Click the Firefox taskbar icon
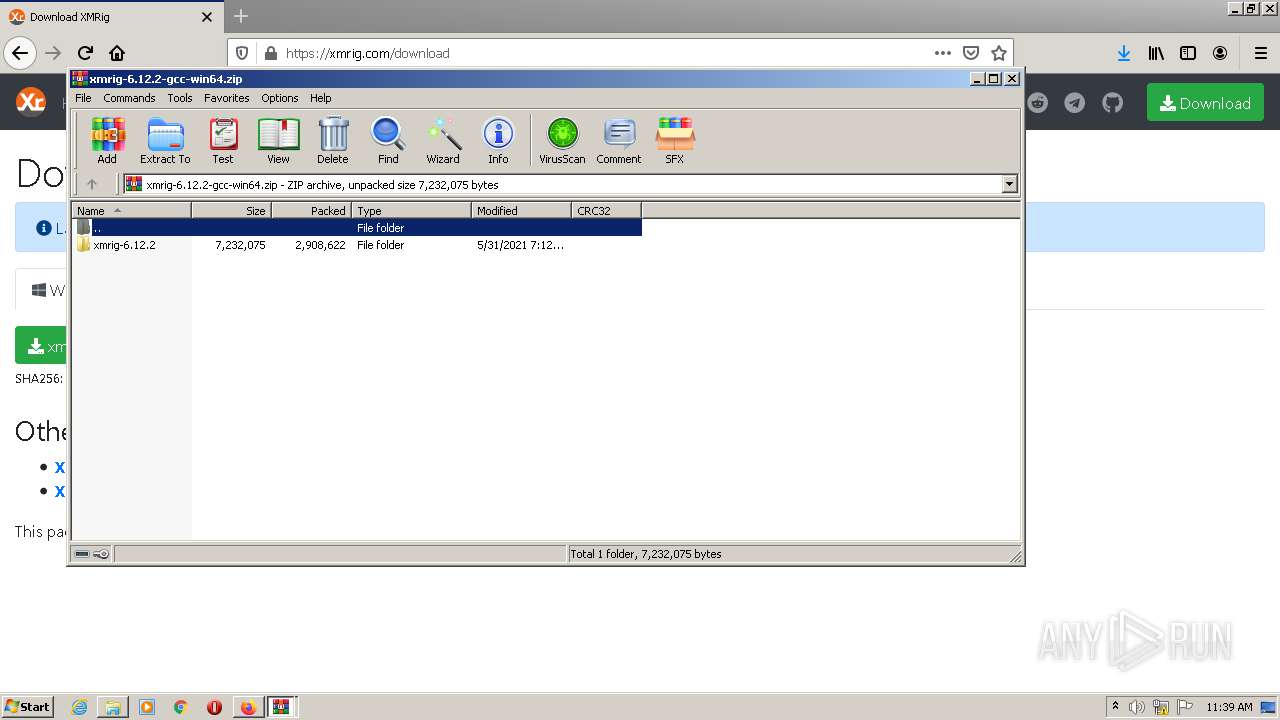Viewport: 1280px width, 720px height. [x=248, y=707]
